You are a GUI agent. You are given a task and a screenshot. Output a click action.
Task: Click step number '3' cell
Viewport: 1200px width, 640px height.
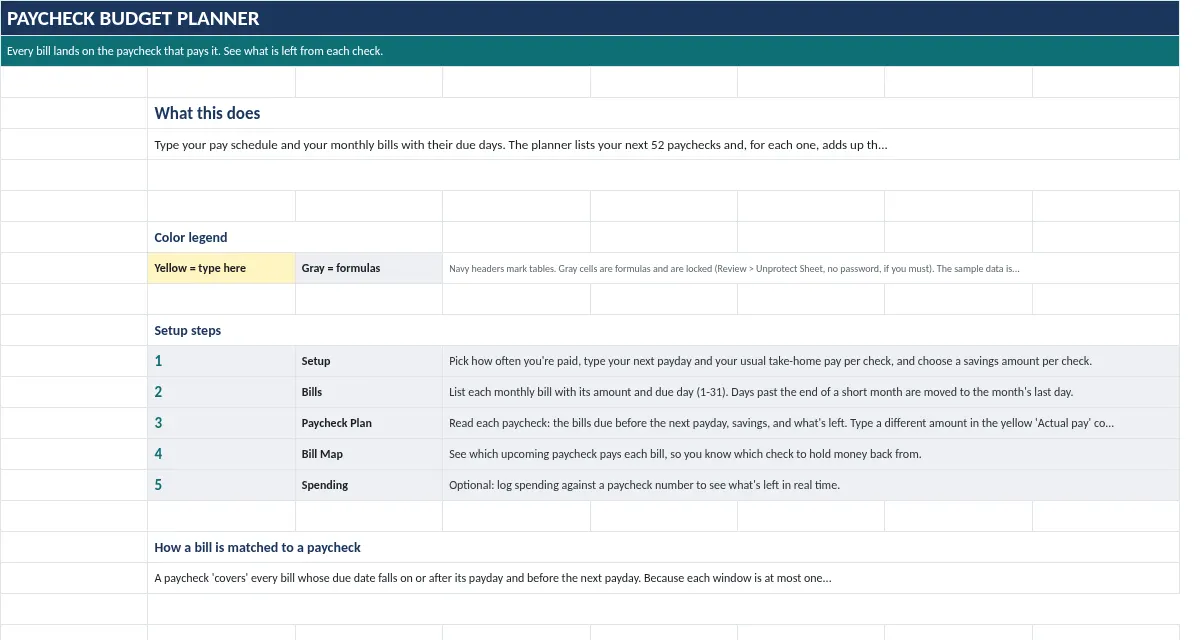coord(221,423)
